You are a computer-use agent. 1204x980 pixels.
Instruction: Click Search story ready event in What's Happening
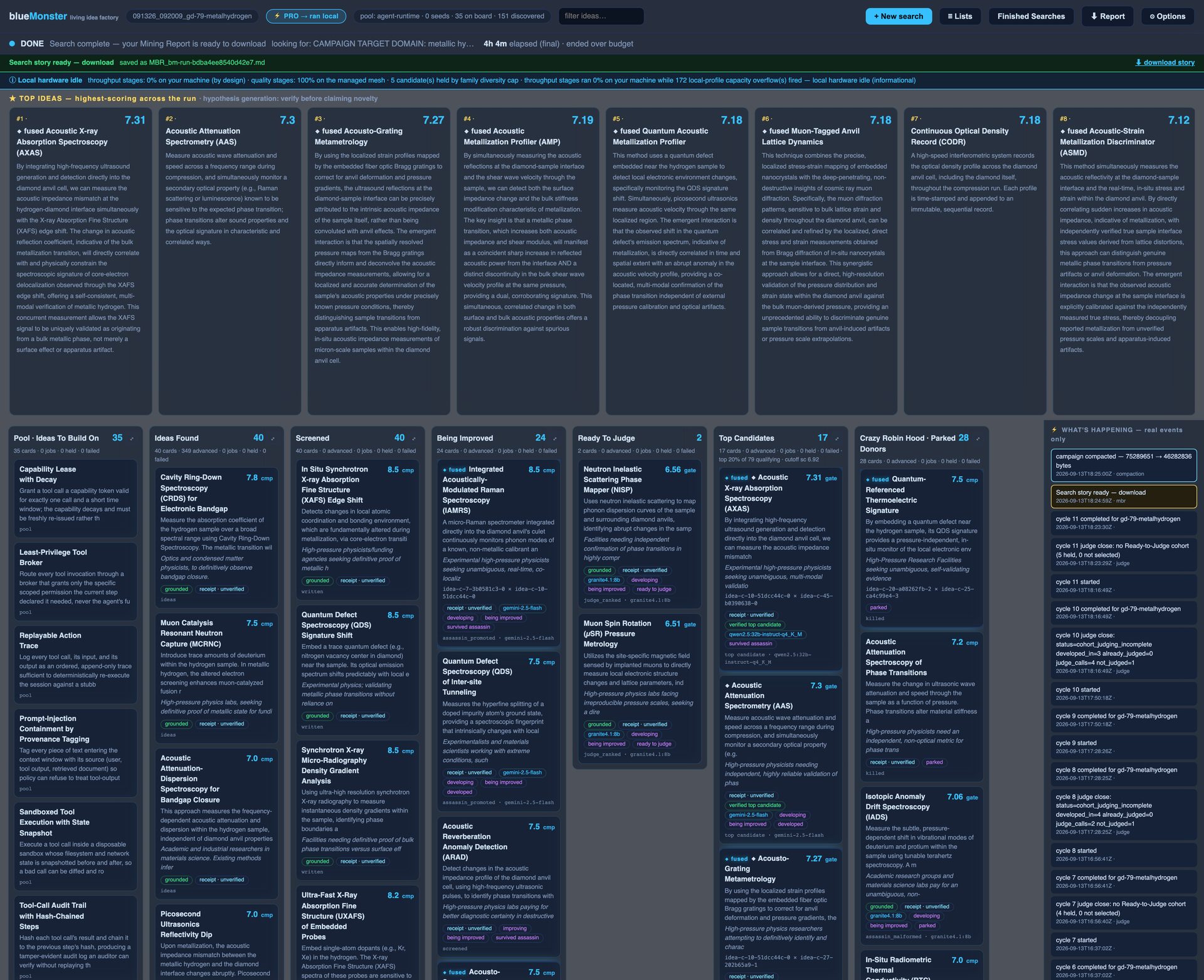[x=1124, y=497]
